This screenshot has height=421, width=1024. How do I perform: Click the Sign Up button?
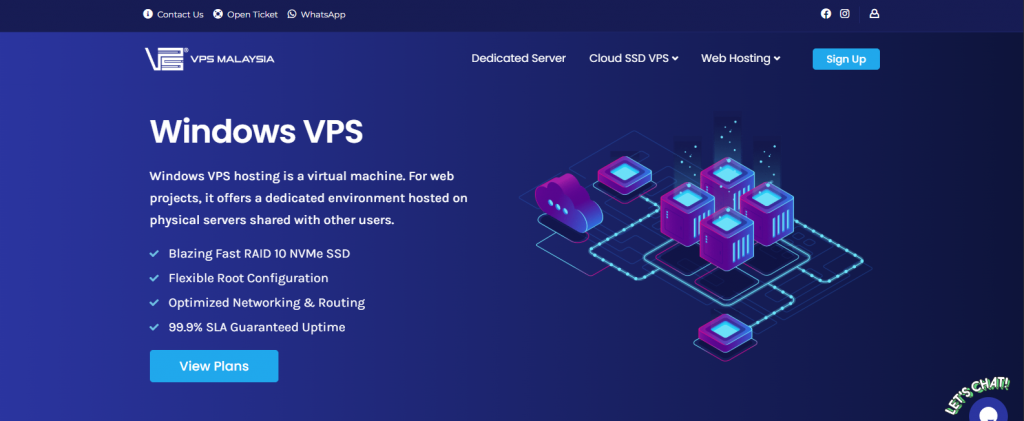[846, 59]
